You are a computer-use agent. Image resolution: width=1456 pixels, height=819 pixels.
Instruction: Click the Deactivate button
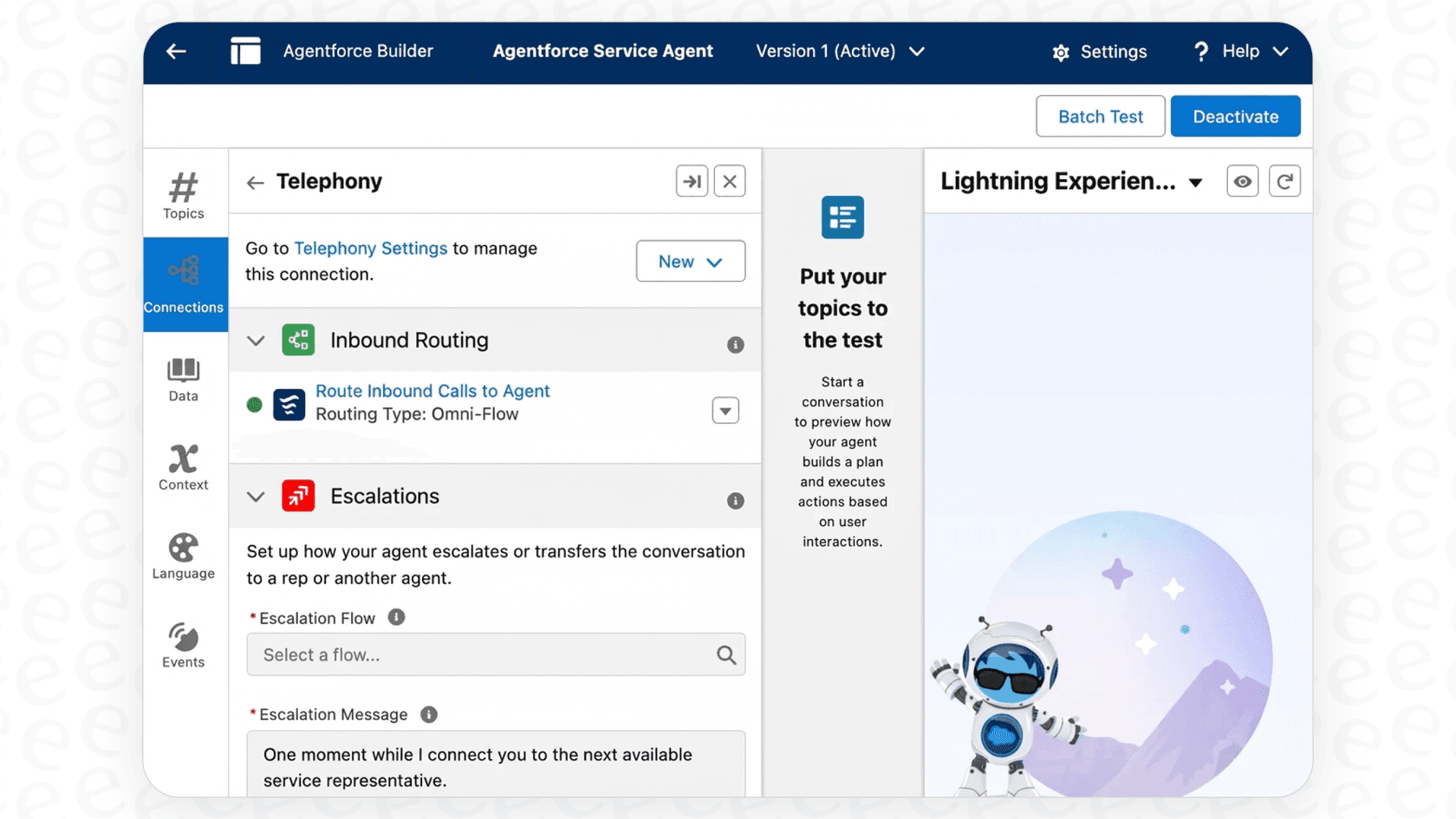pos(1235,115)
